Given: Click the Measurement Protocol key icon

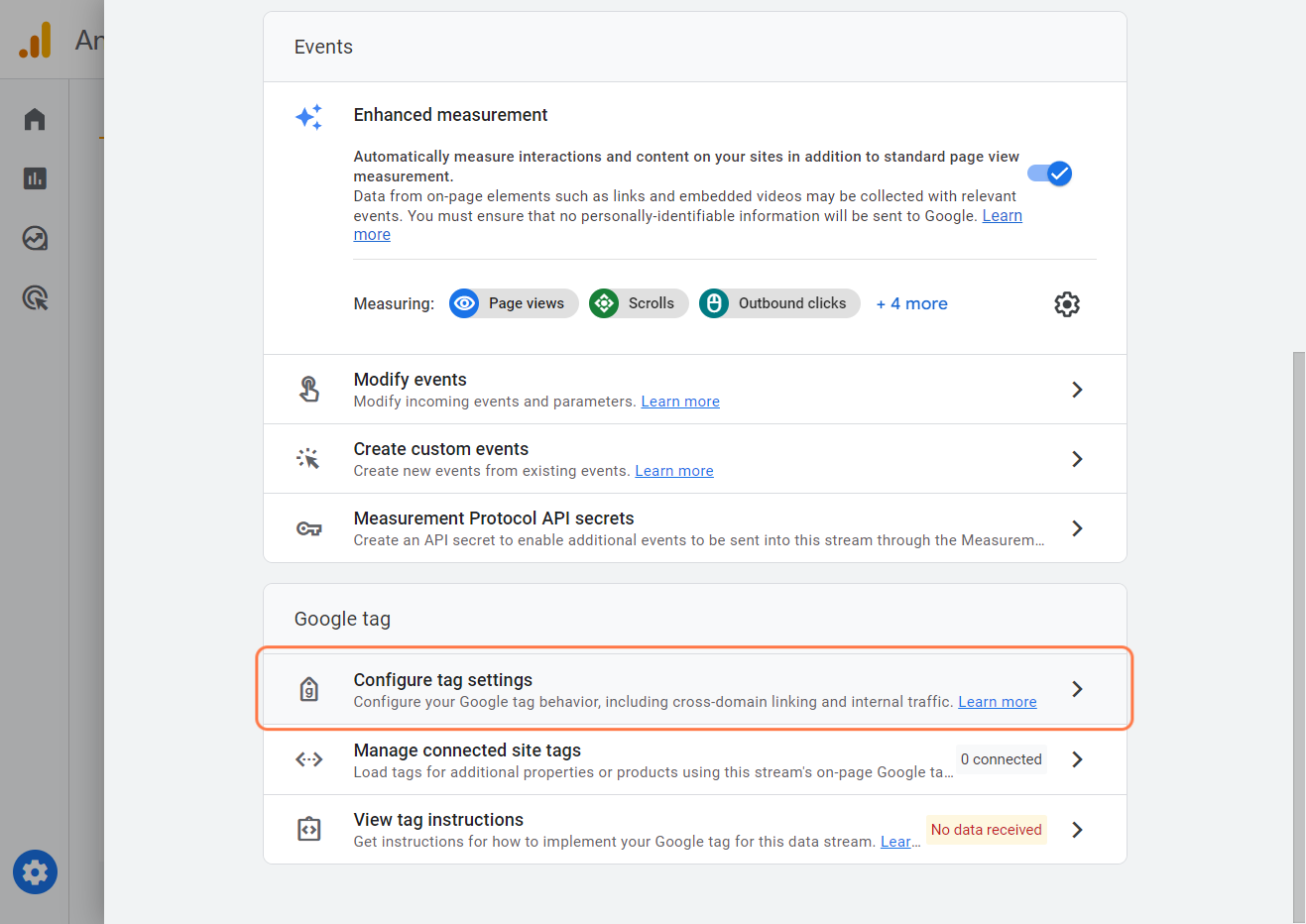Looking at the screenshot, I should [309, 528].
